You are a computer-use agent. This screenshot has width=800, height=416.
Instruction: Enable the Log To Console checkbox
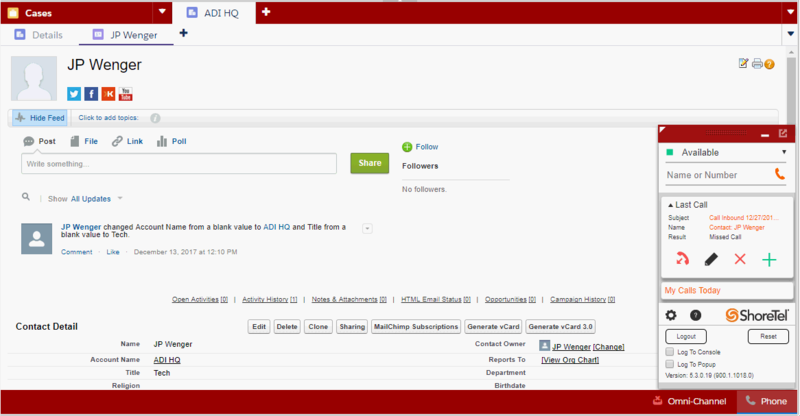tap(669, 352)
